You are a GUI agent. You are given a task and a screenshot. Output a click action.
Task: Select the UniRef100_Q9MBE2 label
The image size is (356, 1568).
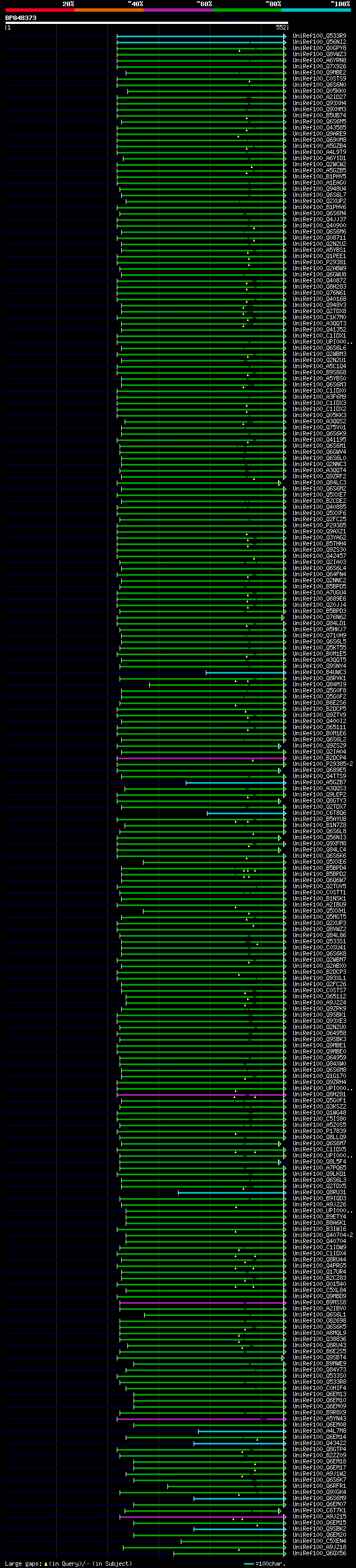319,72
